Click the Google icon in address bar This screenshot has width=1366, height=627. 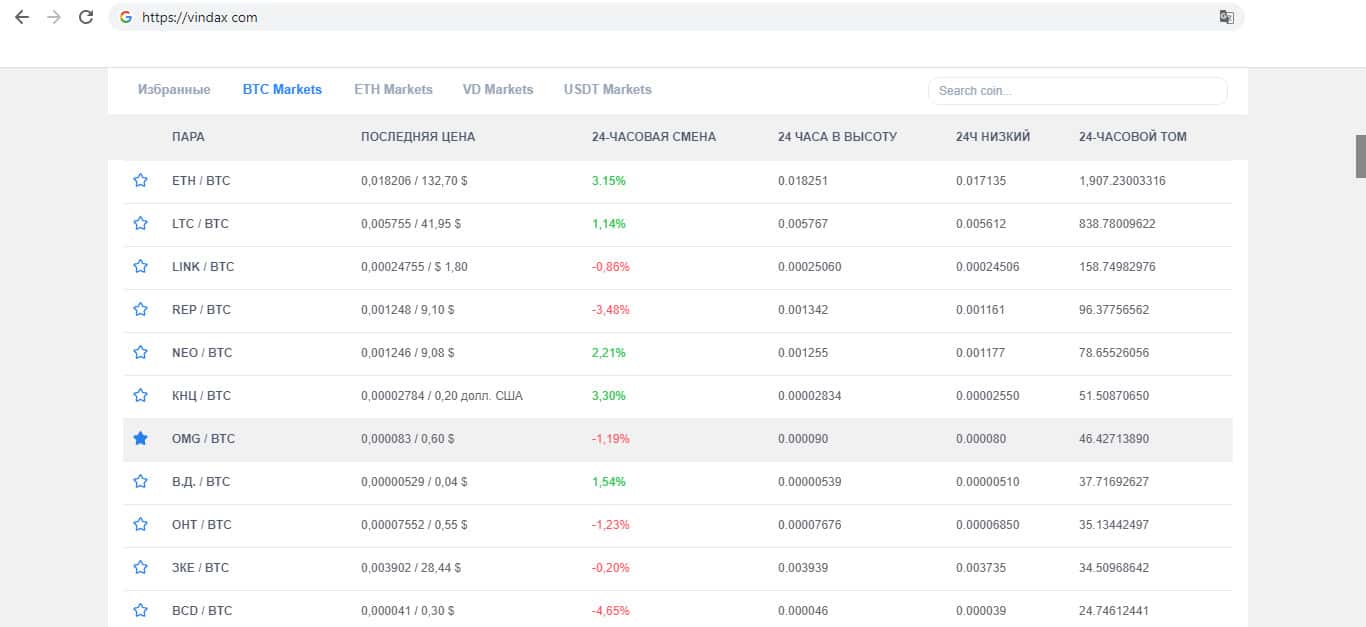point(126,17)
